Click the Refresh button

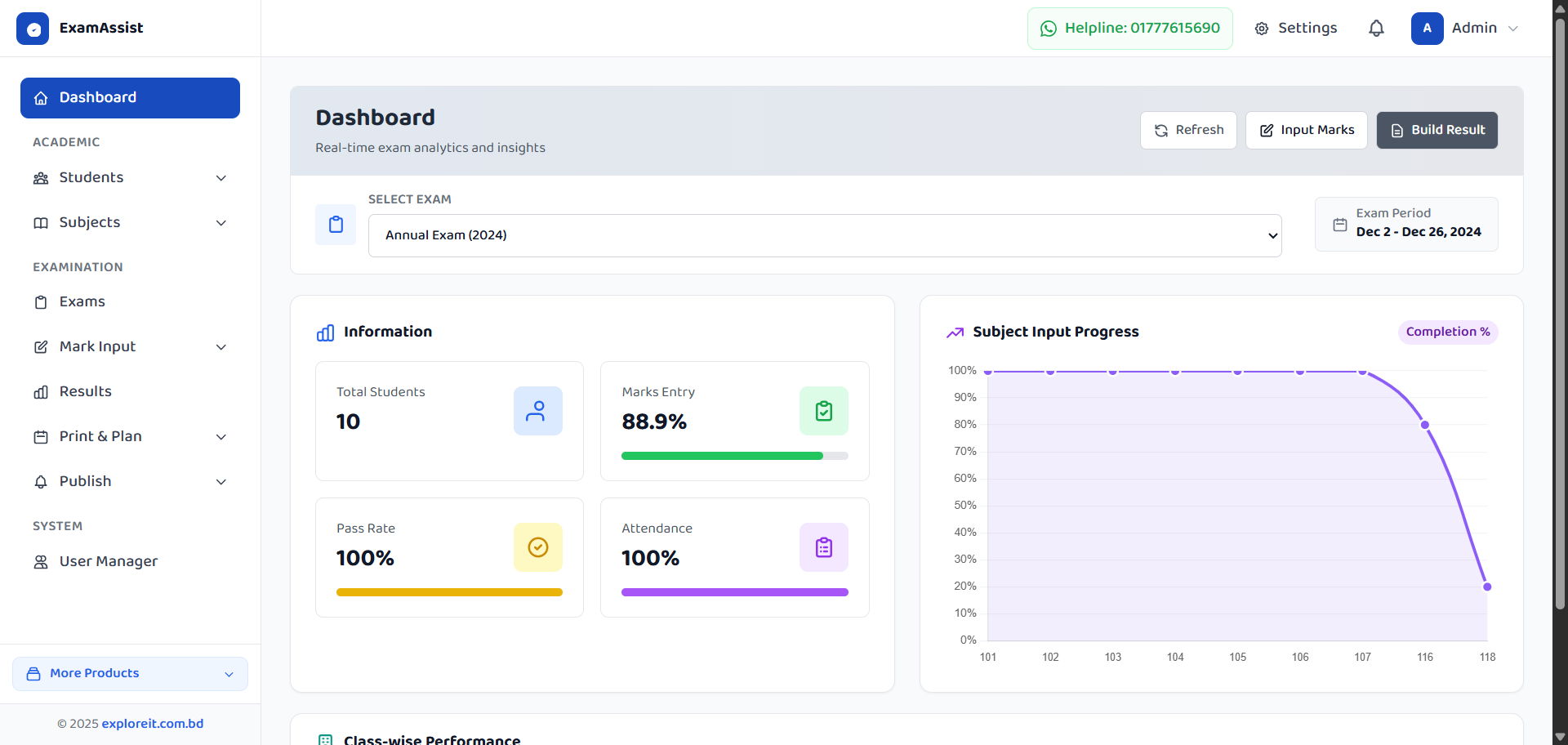(x=1188, y=131)
